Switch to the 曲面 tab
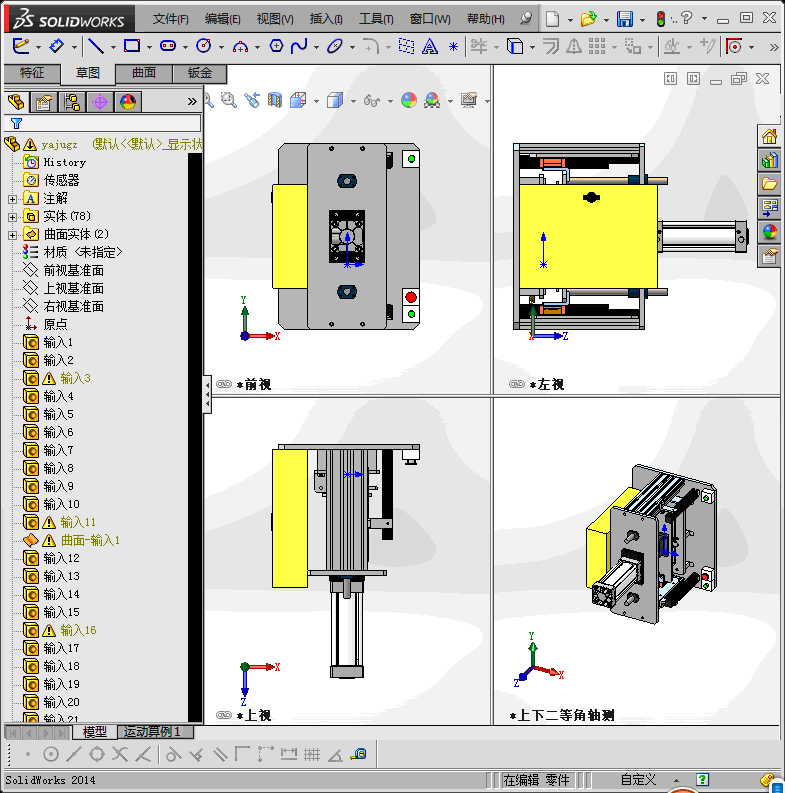The image size is (785, 793). pos(144,73)
